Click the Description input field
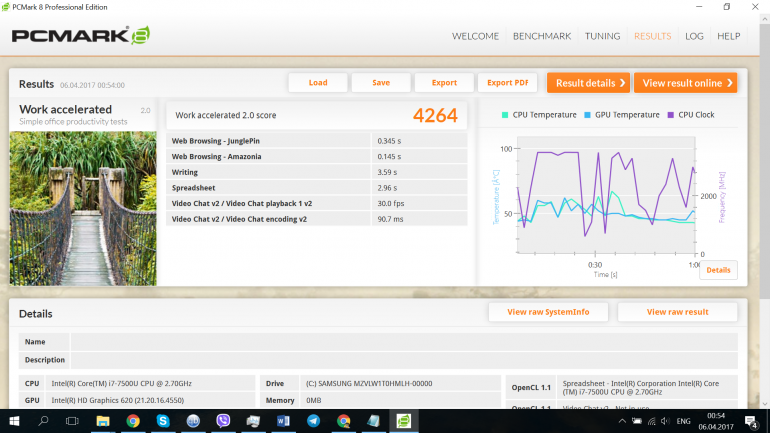 (x=404, y=360)
